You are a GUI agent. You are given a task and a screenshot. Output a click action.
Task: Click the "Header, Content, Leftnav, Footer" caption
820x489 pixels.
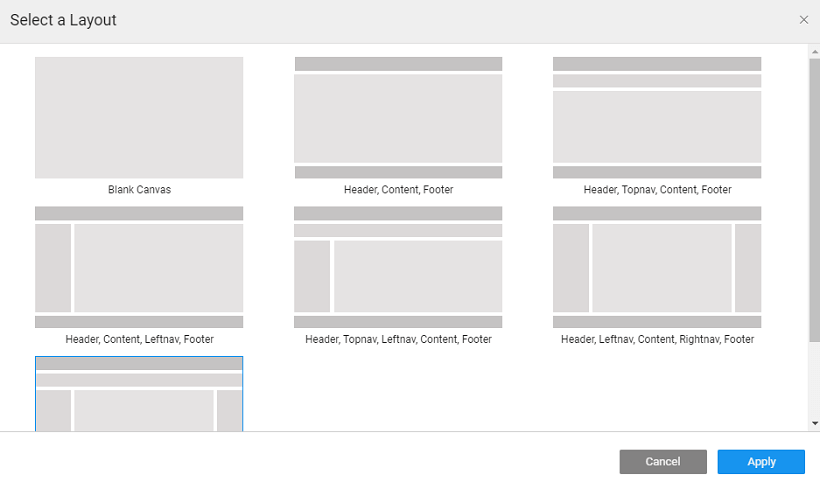(x=139, y=340)
